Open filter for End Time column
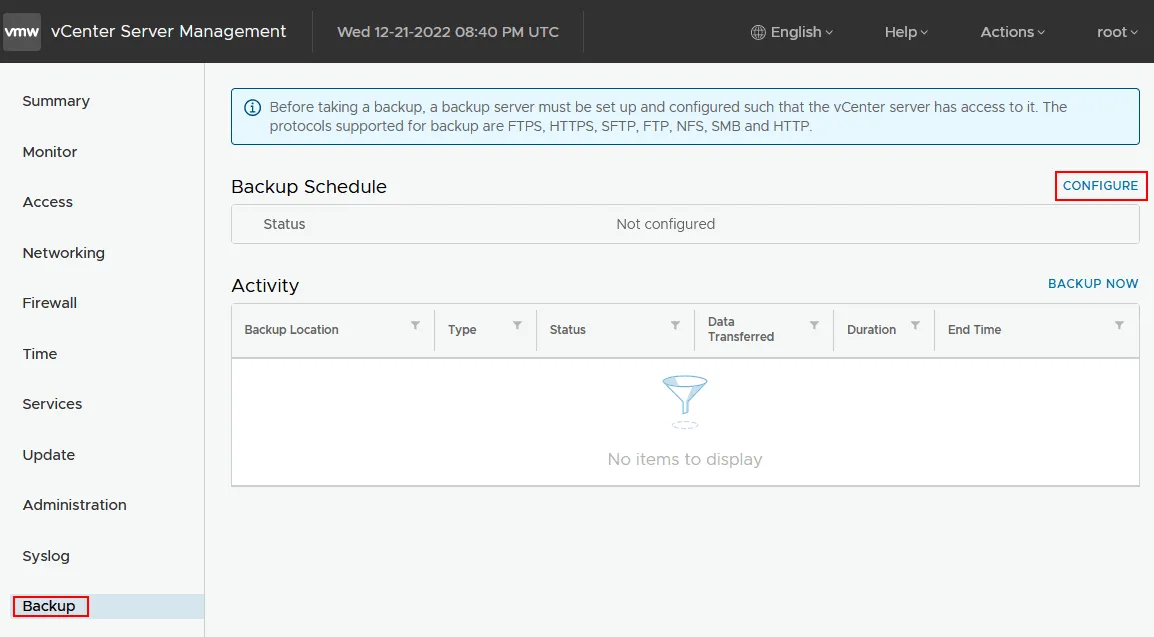The width and height of the screenshot is (1154, 637). click(1119, 326)
